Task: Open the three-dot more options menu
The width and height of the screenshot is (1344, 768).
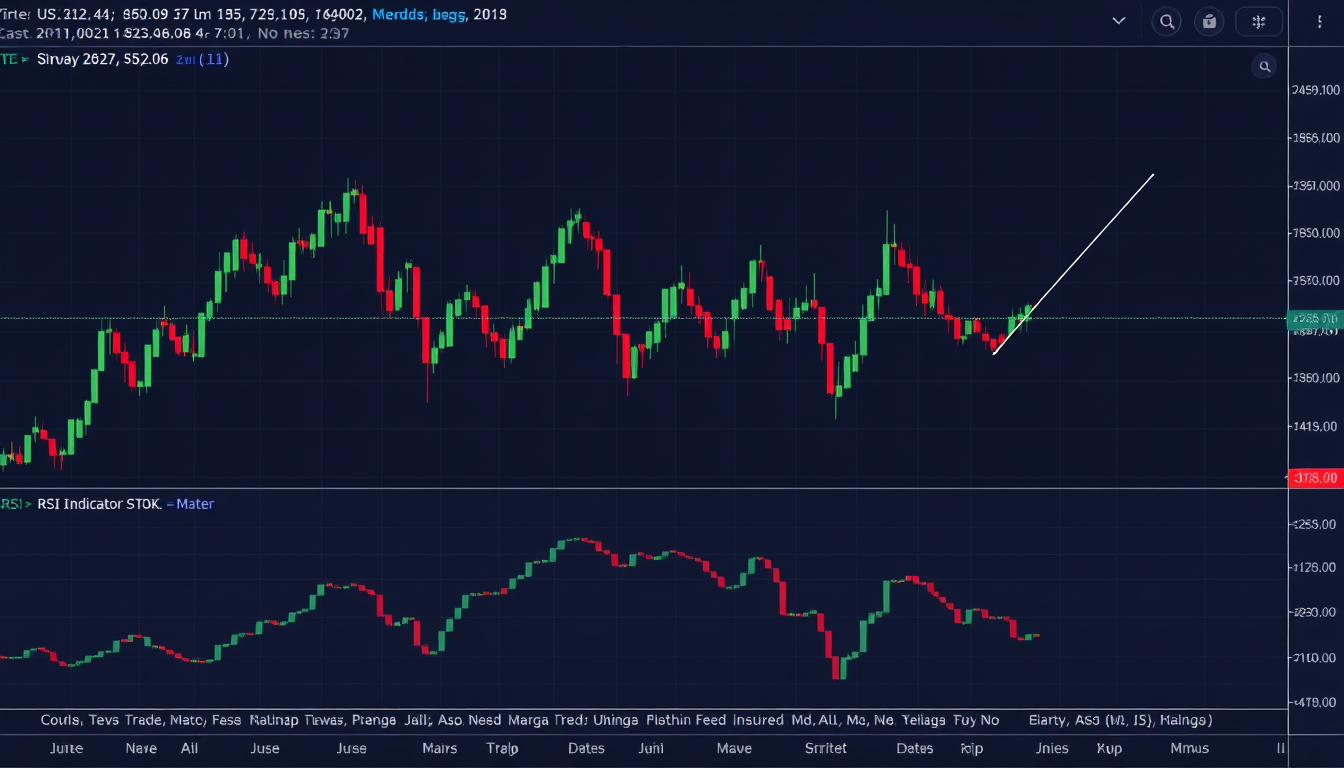Action: pos(1320,21)
